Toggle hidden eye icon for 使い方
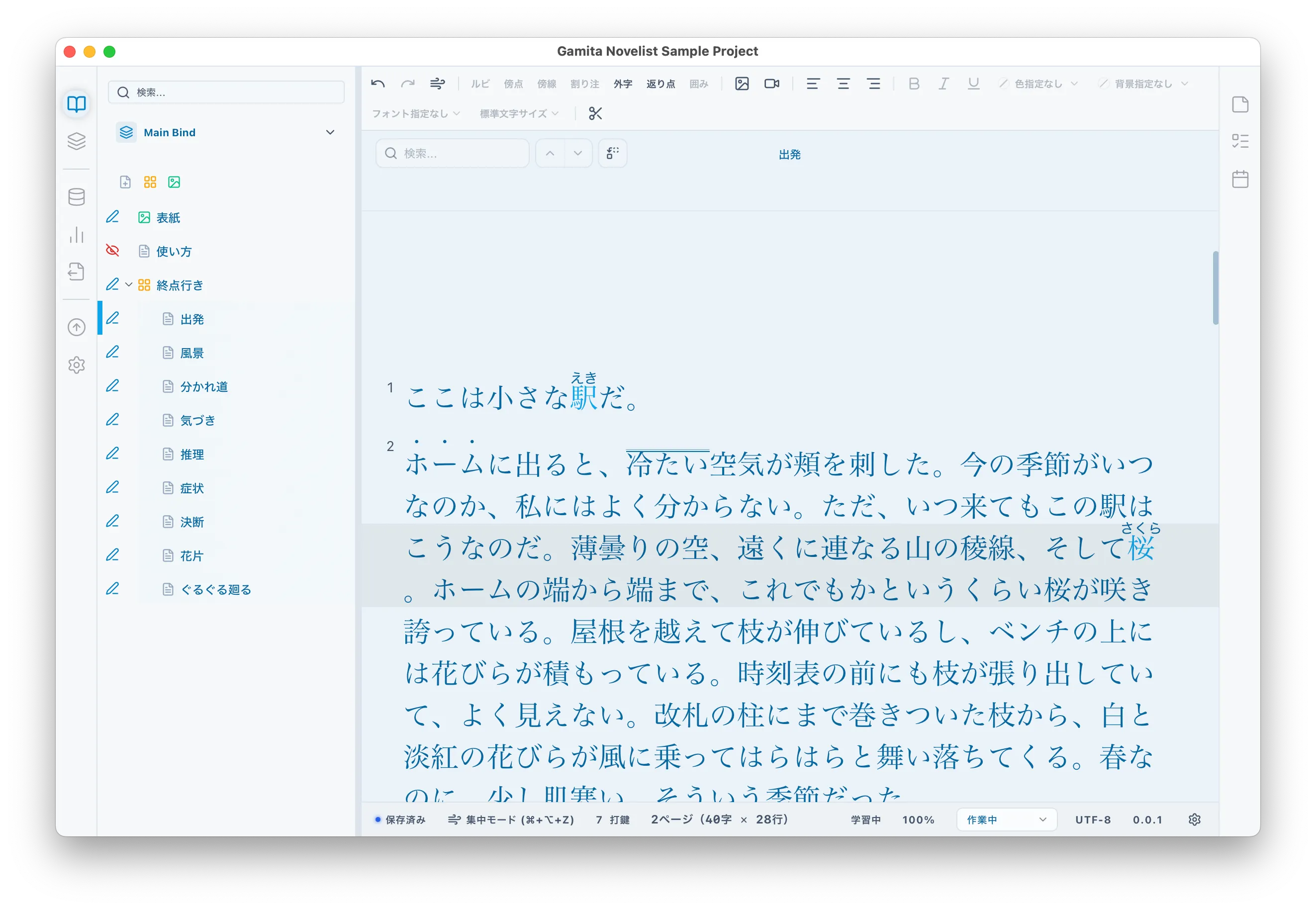 point(113,251)
